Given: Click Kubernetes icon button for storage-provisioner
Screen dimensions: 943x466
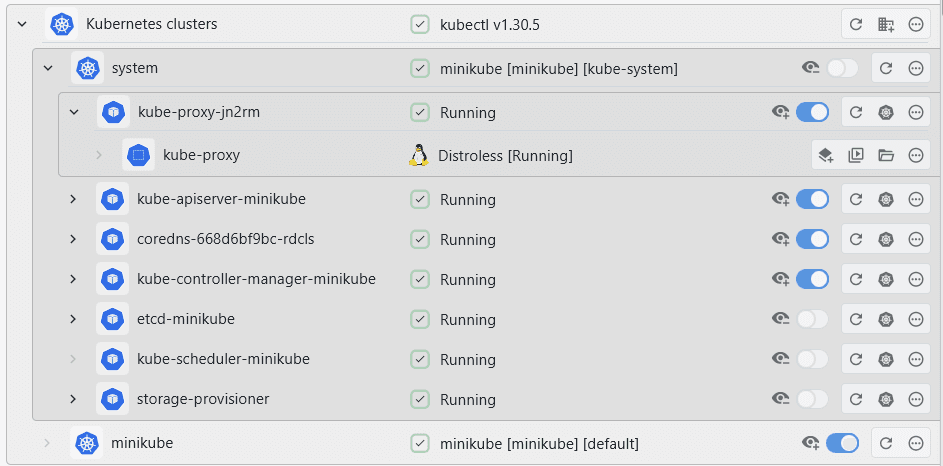Looking at the screenshot, I should pos(885,399).
